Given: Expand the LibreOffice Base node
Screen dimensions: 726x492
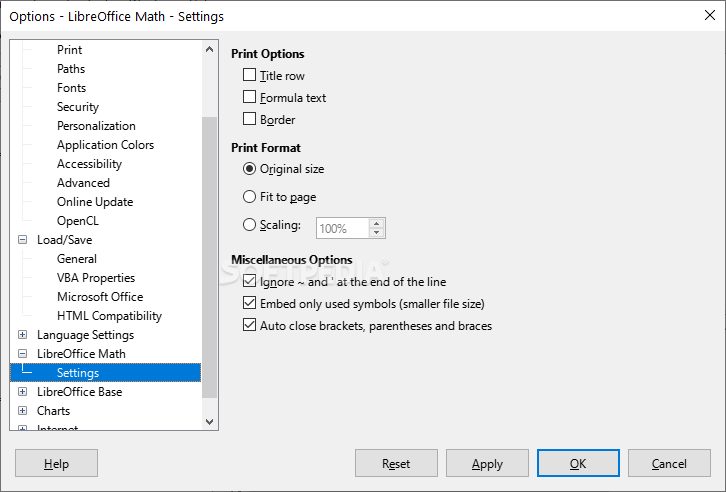Looking at the screenshot, I should click(x=22, y=392).
